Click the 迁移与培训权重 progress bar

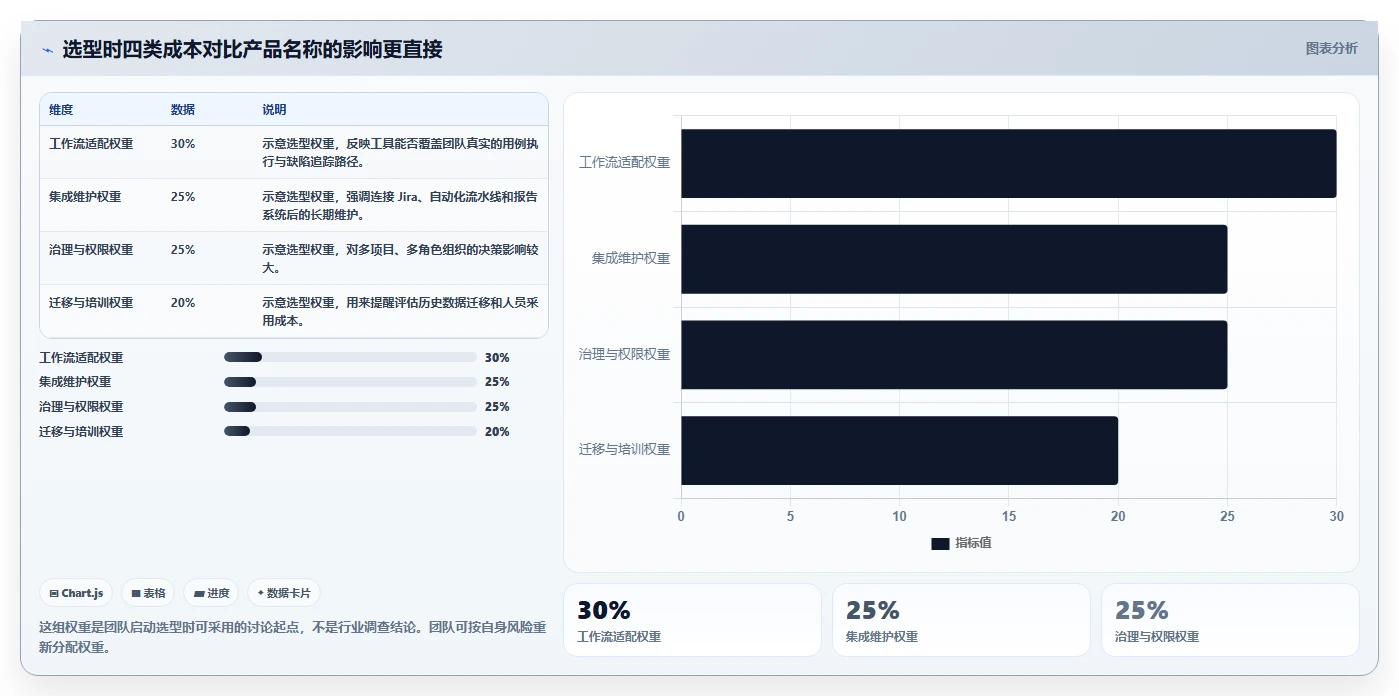[x=350, y=431]
